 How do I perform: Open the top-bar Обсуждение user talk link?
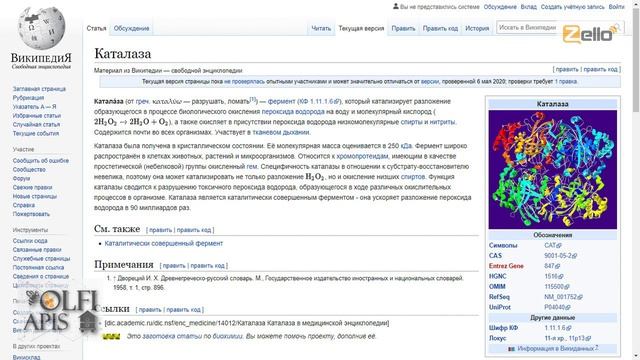(x=500, y=7)
